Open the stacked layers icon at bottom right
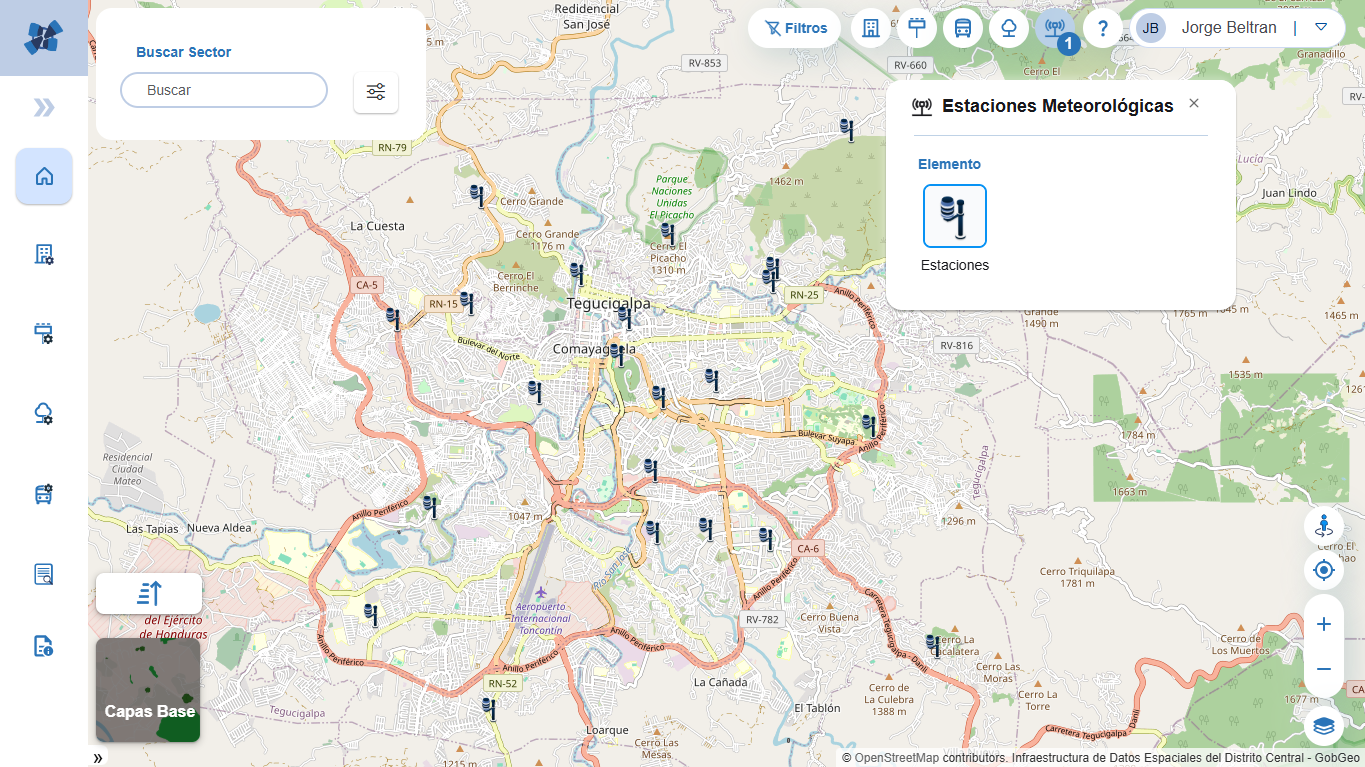Viewport: 1365px width, 767px height. (x=1324, y=725)
